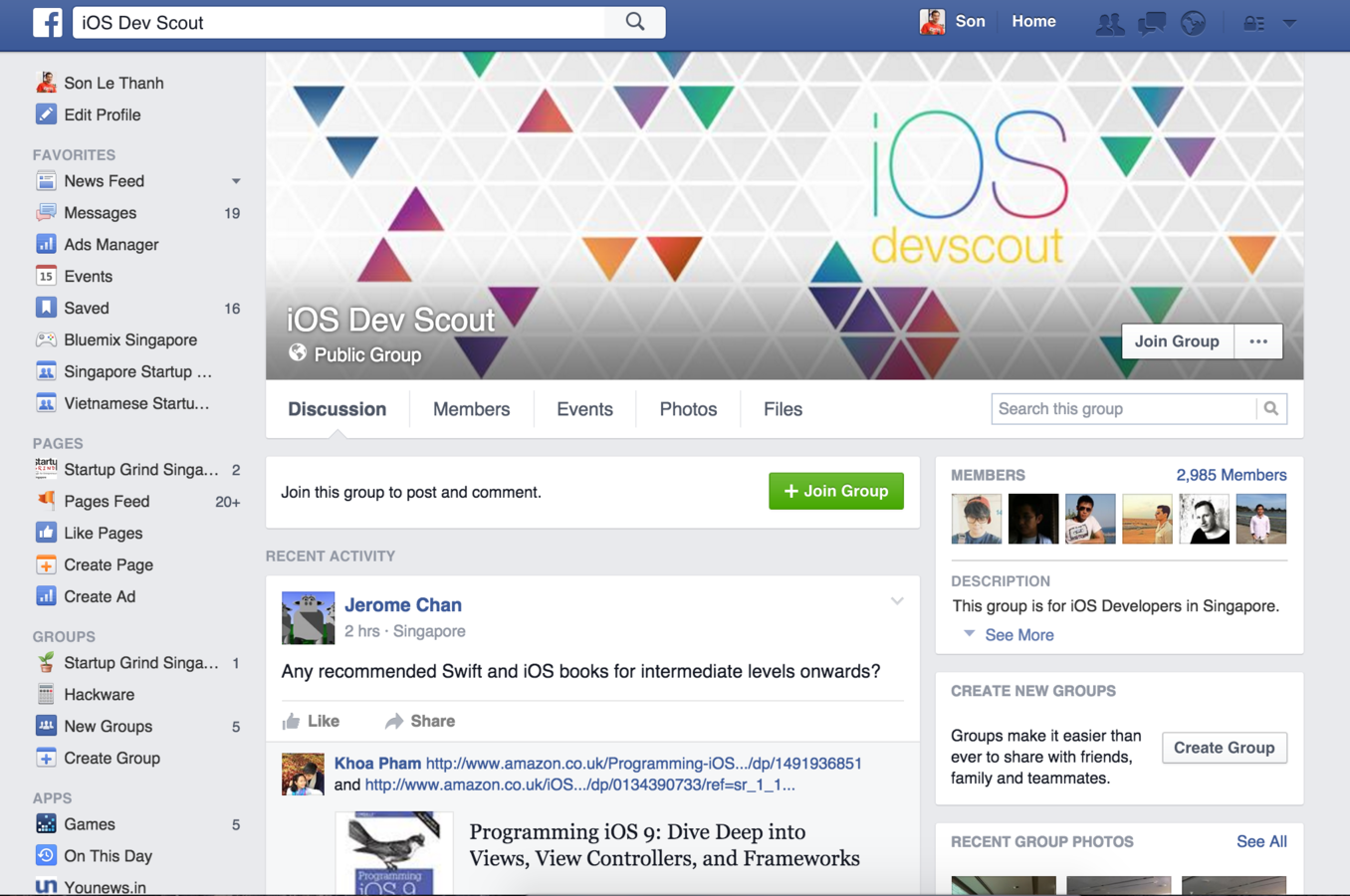Open Khoa Pham's profile link
This screenshot has width=1350, height=896.
pos(377,764)
